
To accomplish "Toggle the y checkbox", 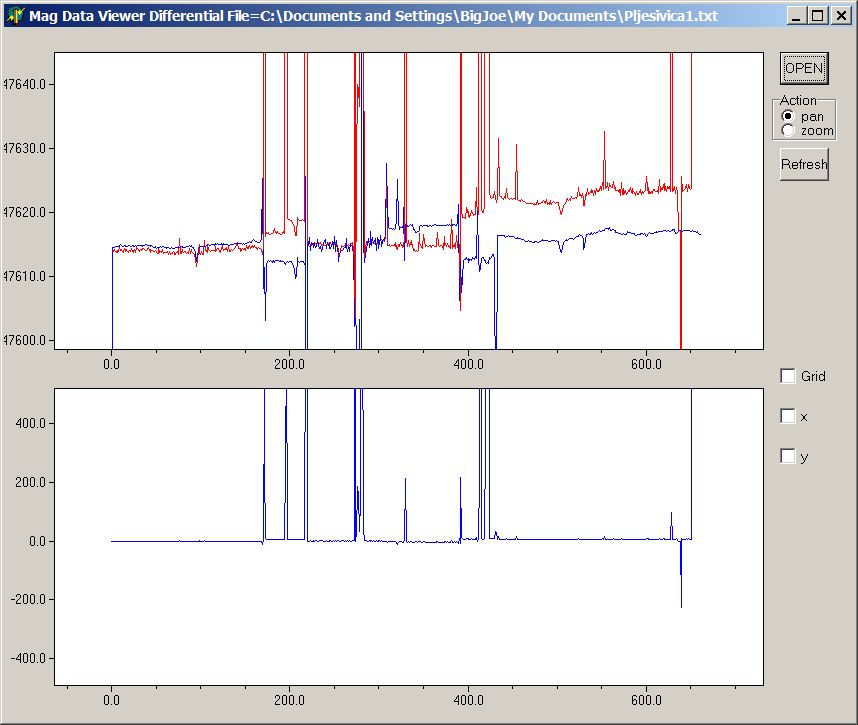I will coord(789,456).
